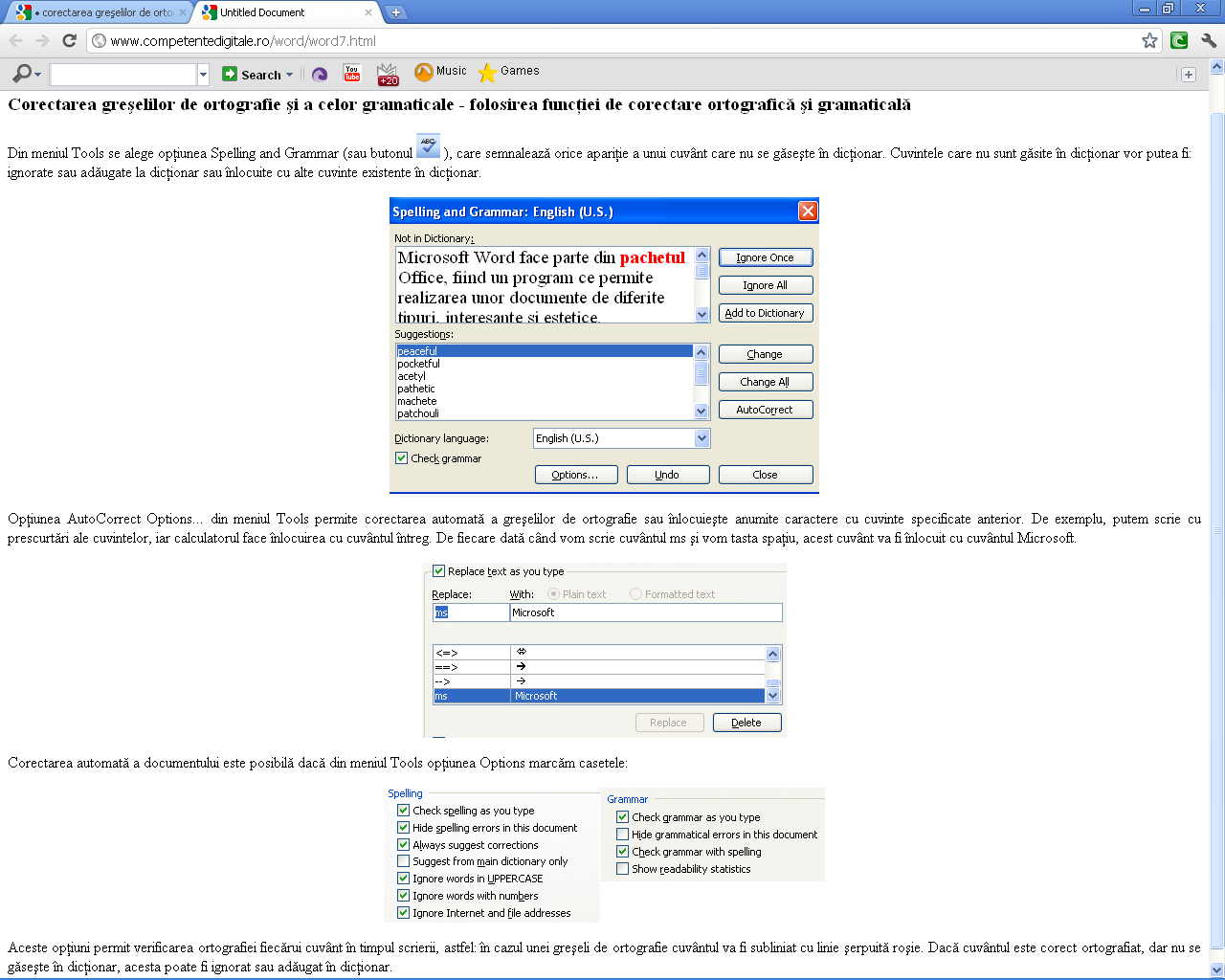
Task: Close the Untitled Document tab
Action: pos(368,12)
